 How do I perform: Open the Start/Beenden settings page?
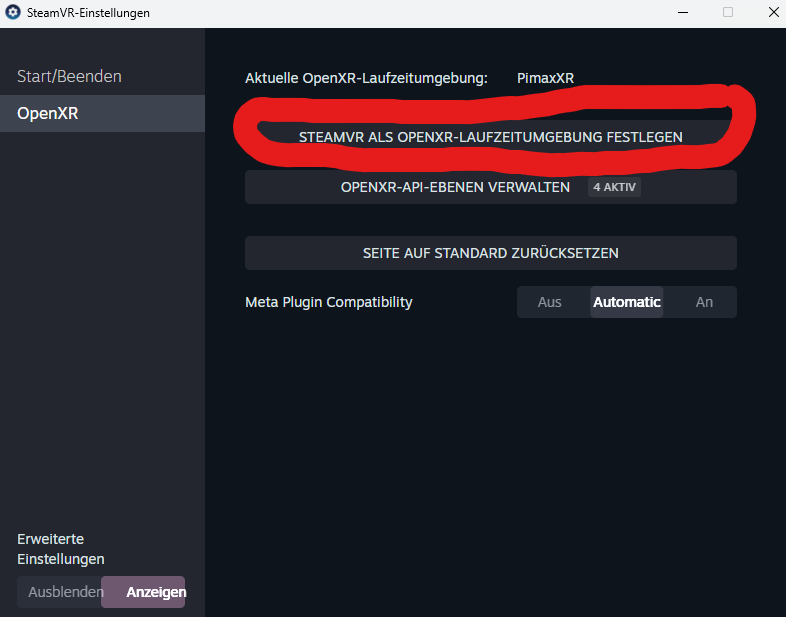pos(102,76)
